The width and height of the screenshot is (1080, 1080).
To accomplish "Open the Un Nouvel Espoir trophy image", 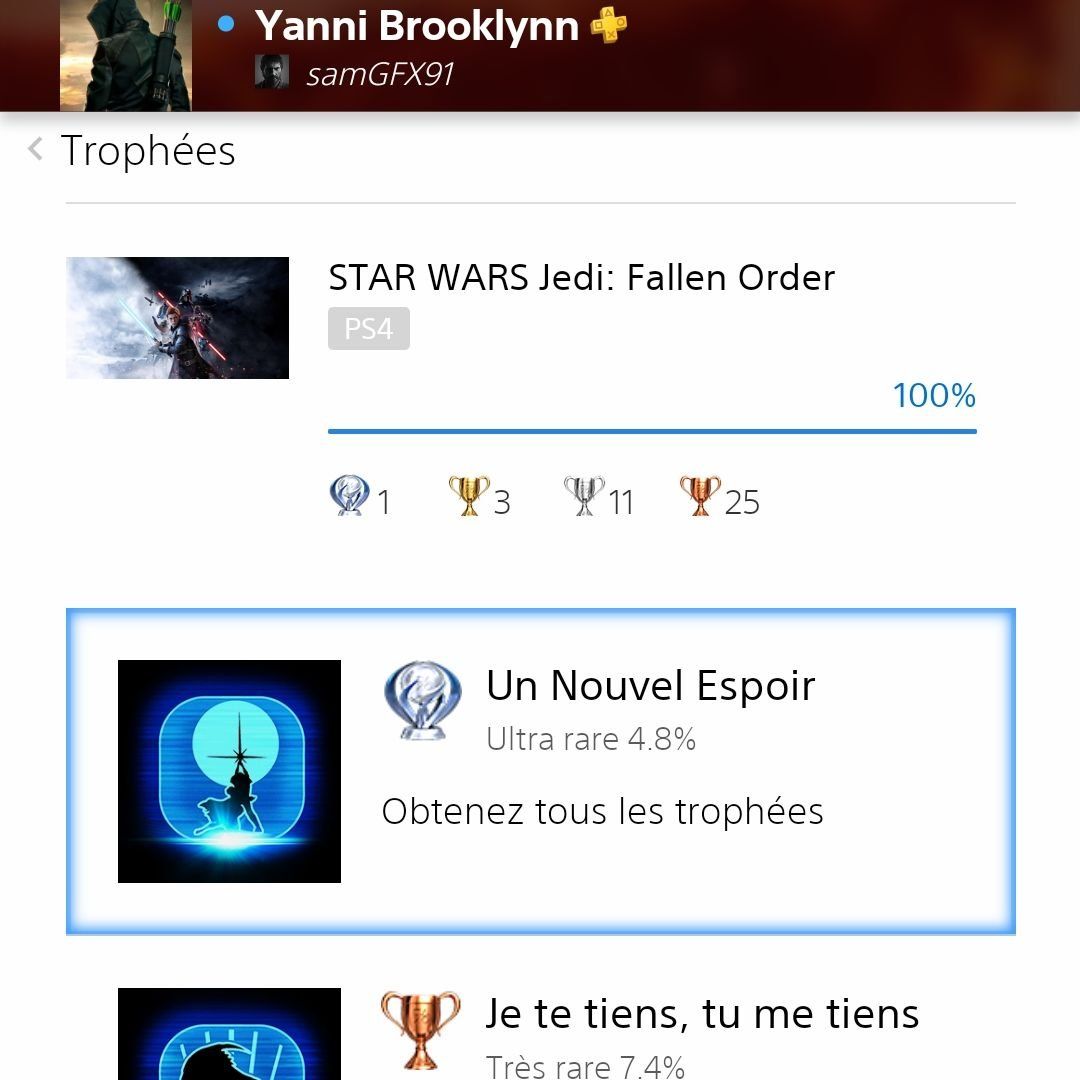I will pos(229,771).
